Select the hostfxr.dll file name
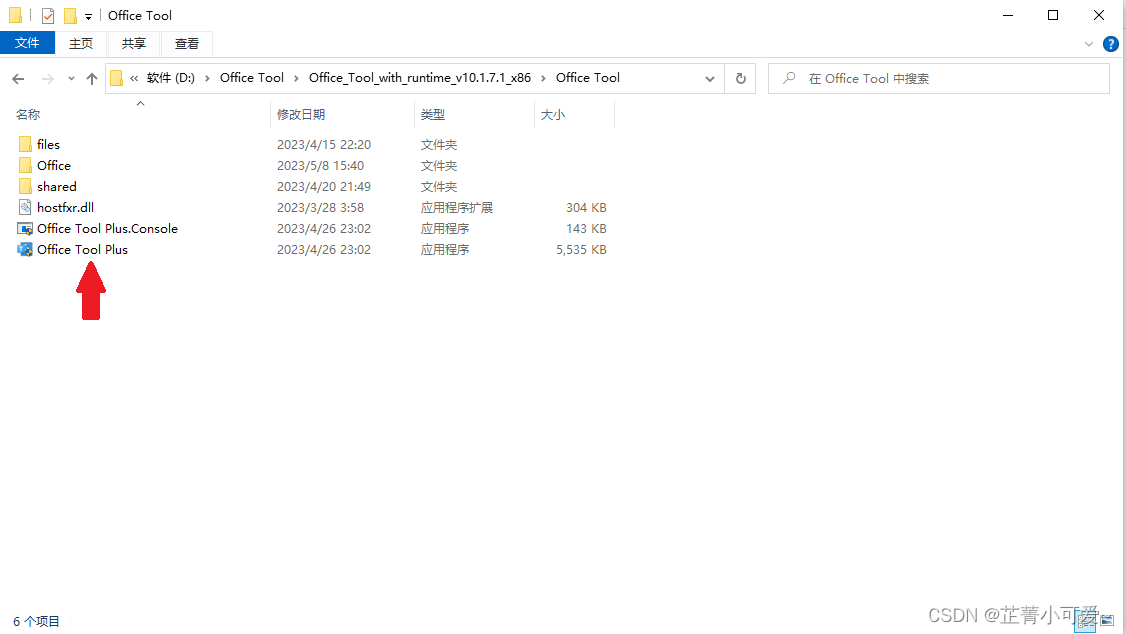This screenshot has height=634, width=1126. tap(65, 208)
